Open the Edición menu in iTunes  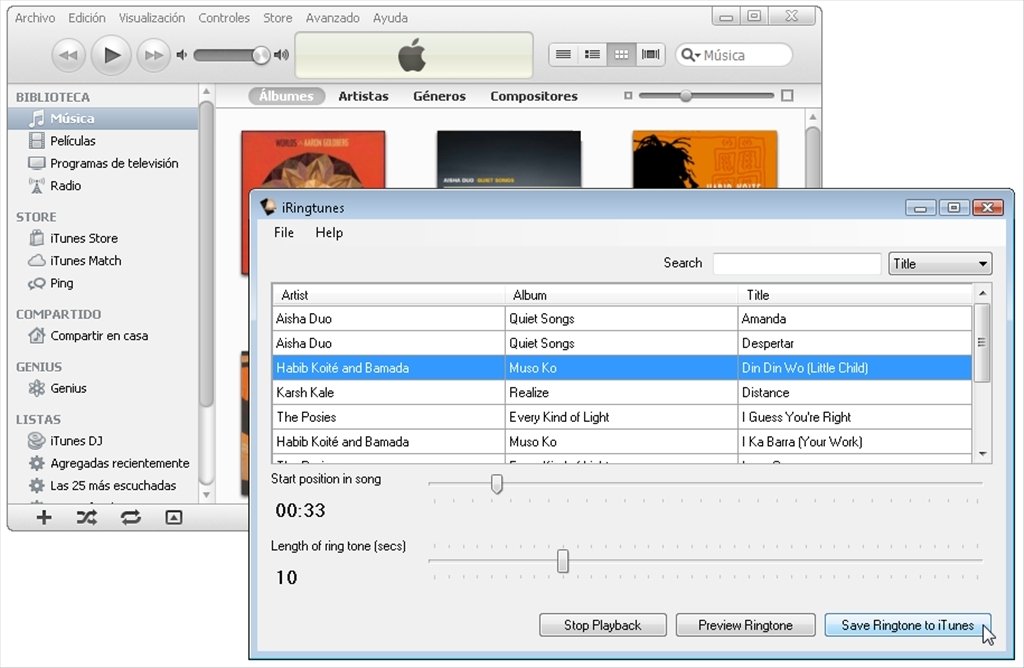(x=87, y=18)
